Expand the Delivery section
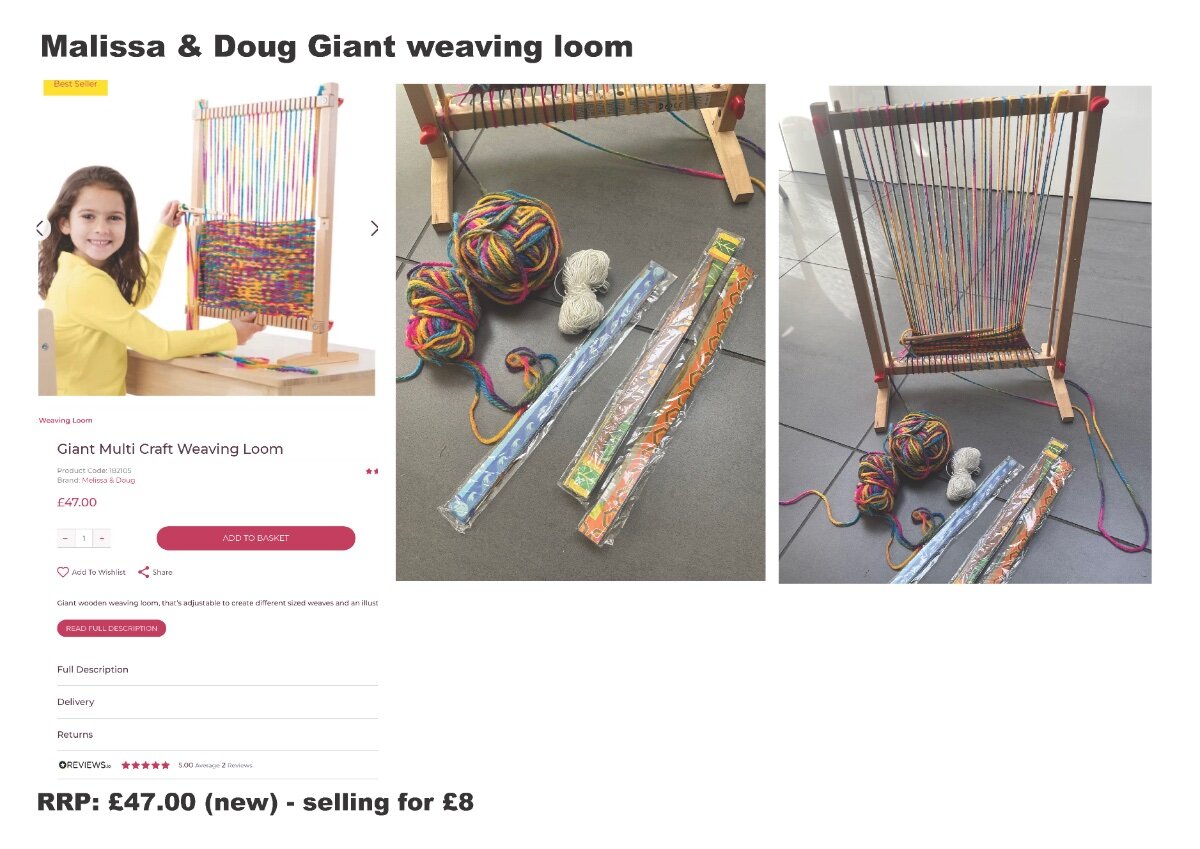The width and height of the screenshot is (1200, 849). 217,702
